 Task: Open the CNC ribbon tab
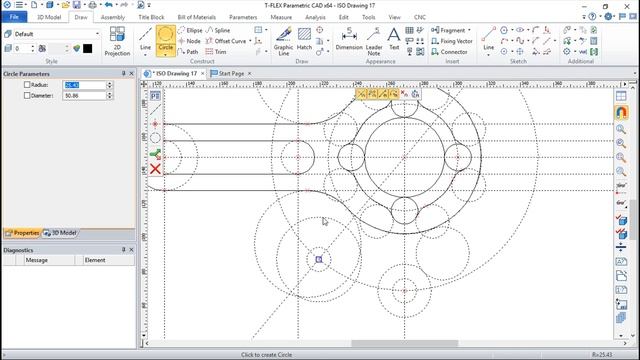(420, 17)
